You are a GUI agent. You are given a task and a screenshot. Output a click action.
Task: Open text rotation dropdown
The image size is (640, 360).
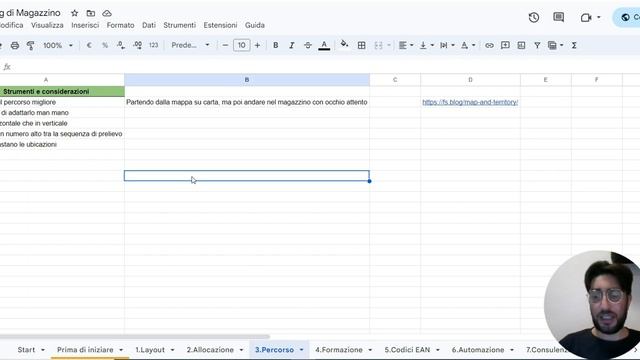coord(468,45)
